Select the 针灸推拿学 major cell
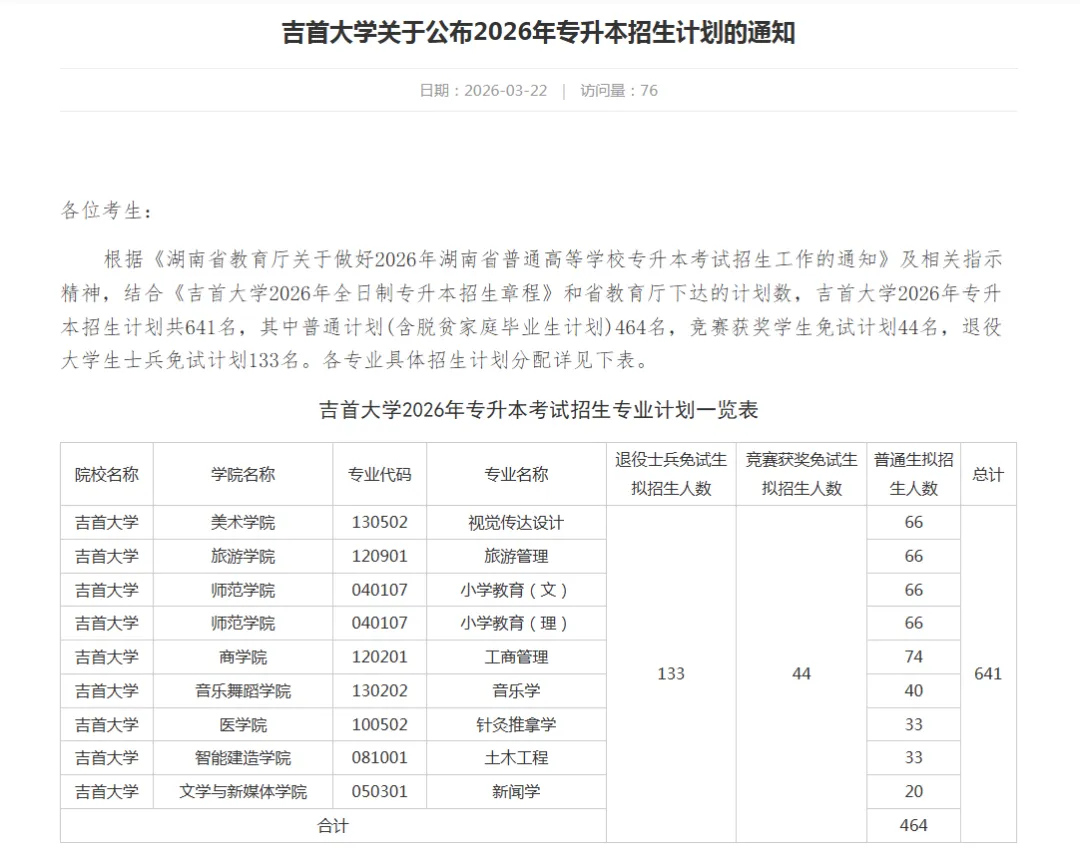1080x866 pixels. 516,724
